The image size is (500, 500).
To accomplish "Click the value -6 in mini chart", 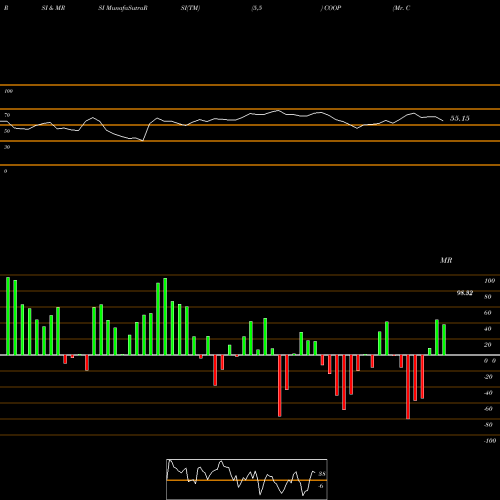I will pyautogui.click(x=321, y=486).
